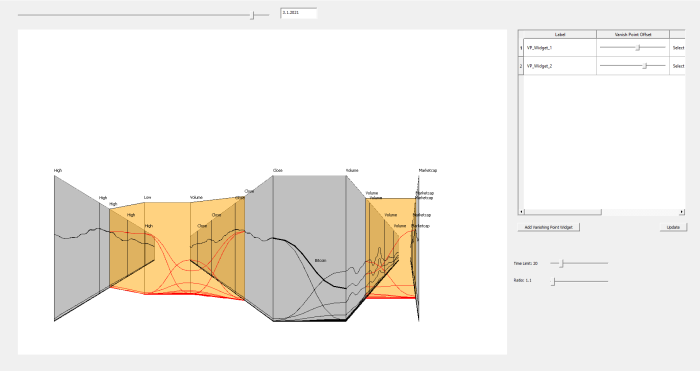Click the Bitcoin line label in plot
The image size is (700, 371).
tap(320, 260)
